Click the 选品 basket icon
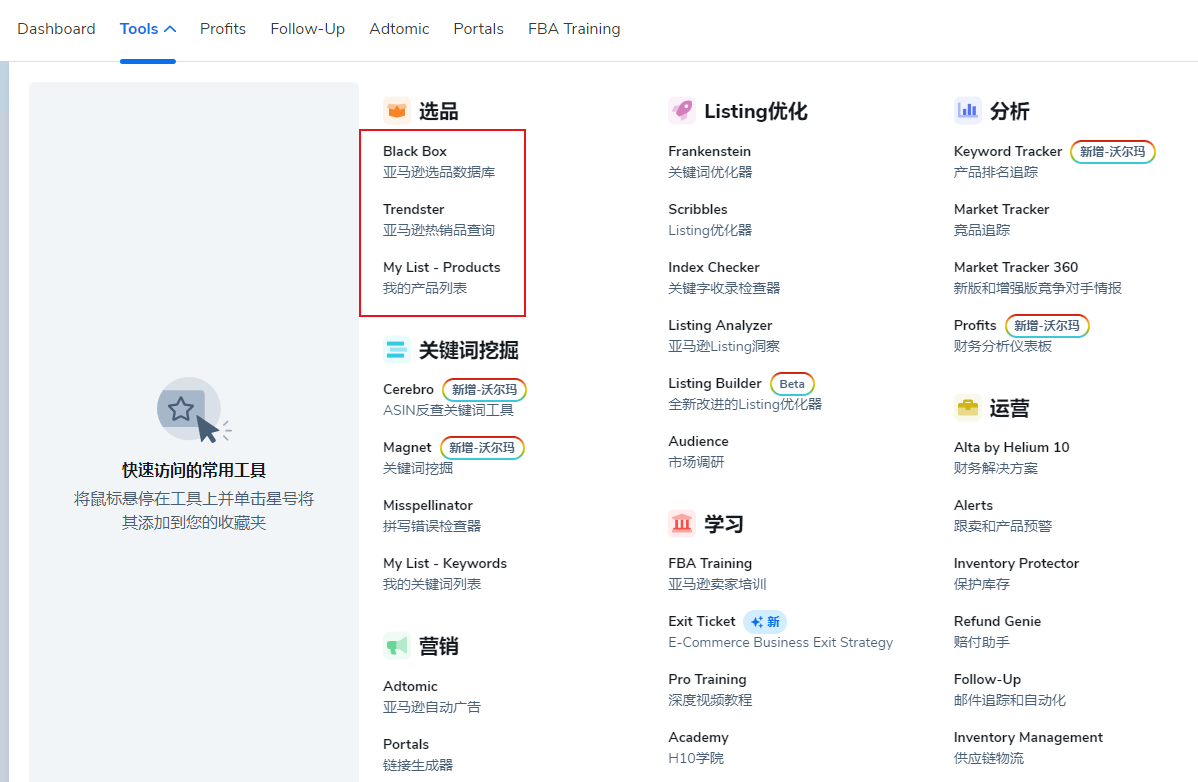The height and width of the screenshot is (782, 1198). coord(398,110)
